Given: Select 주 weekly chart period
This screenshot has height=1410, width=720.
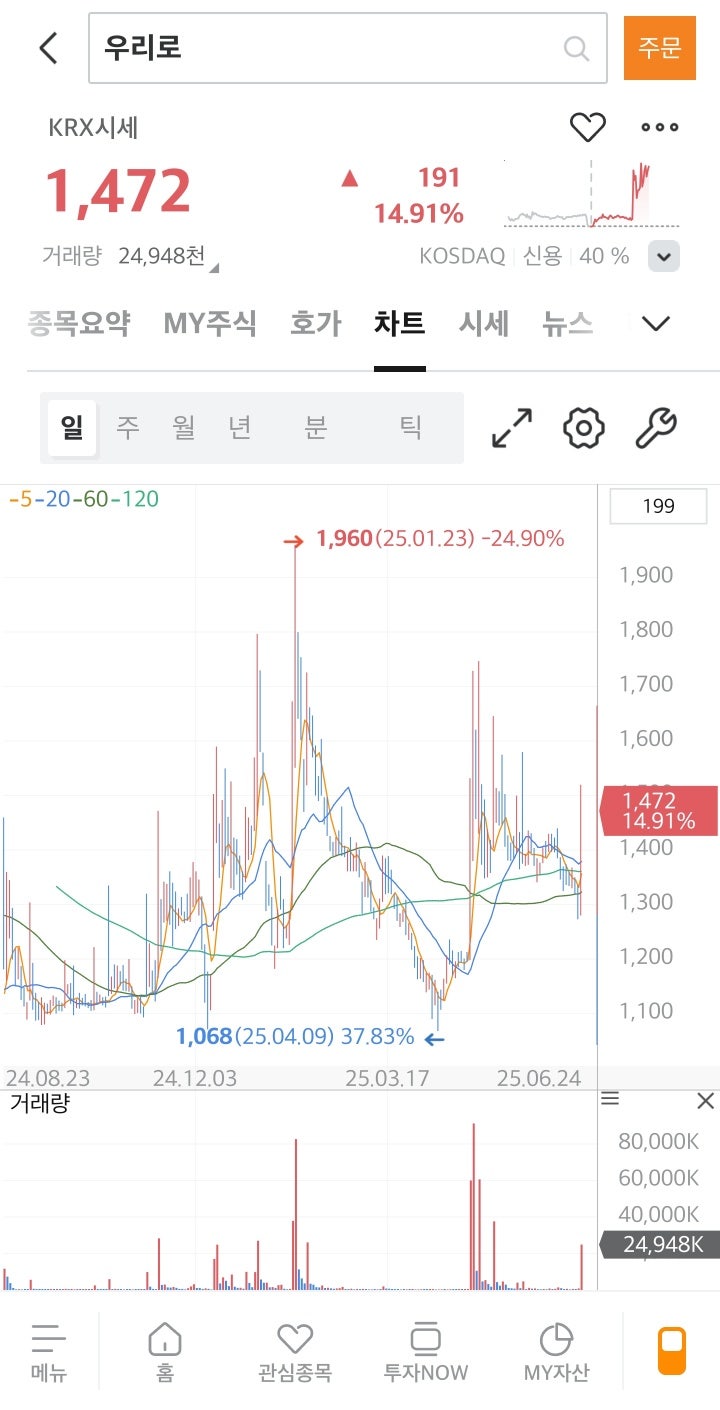Looking at the screenshot, I should tap(128, 428).
